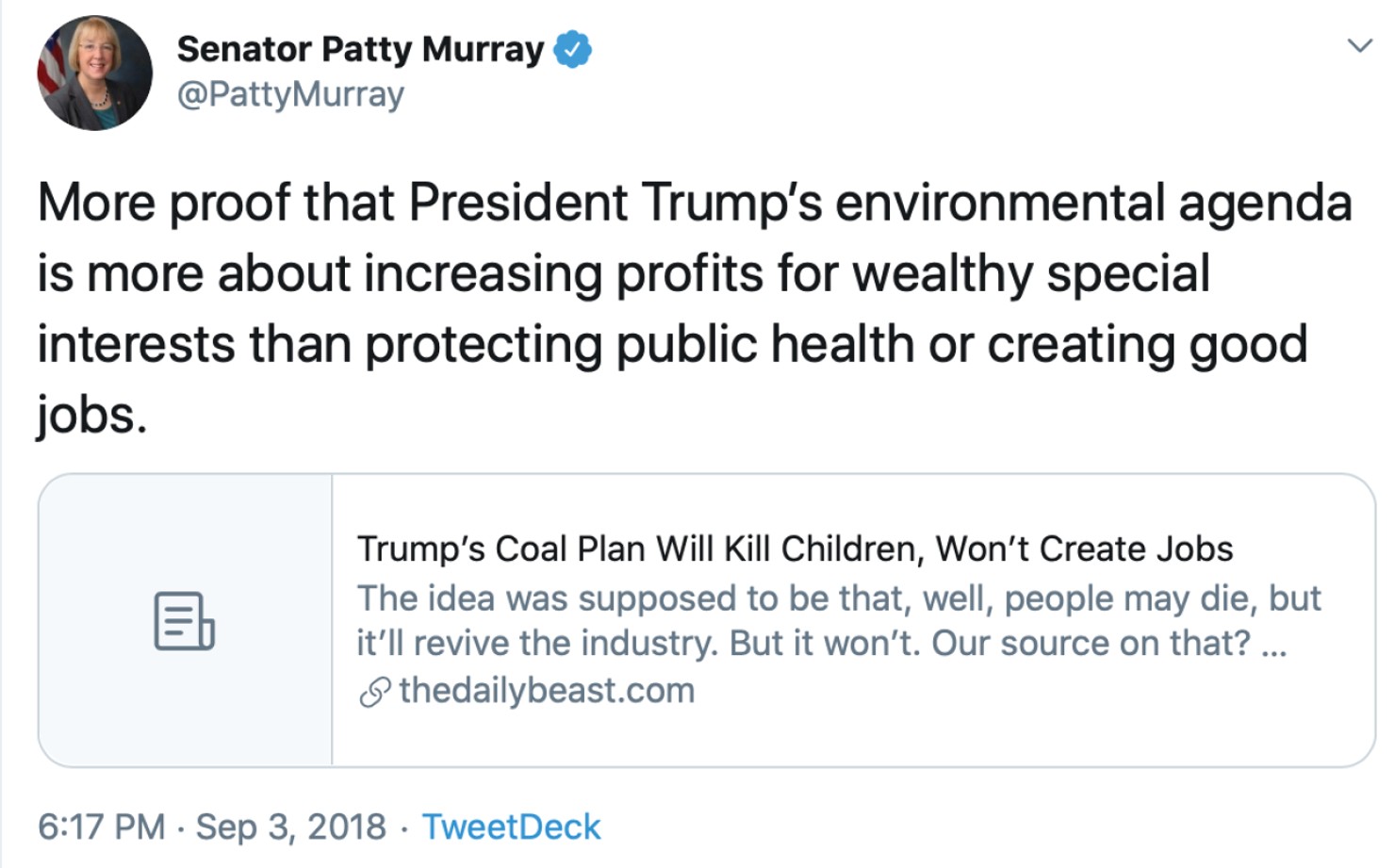The width and height of the screenshot is (1395, 868).
Task: Click the document icon inside the link preview
Action: coord(186,620)
